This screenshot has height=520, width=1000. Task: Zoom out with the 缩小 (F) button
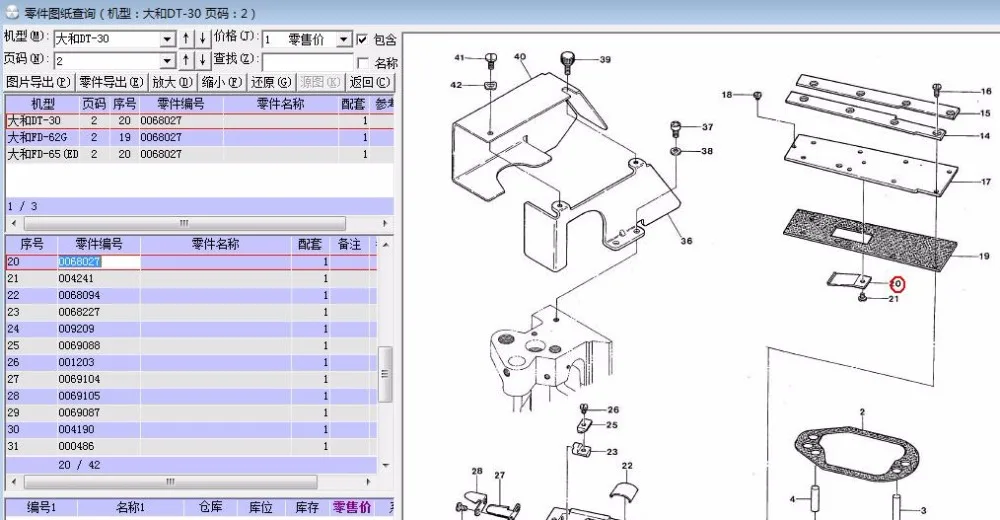(221, 82)
